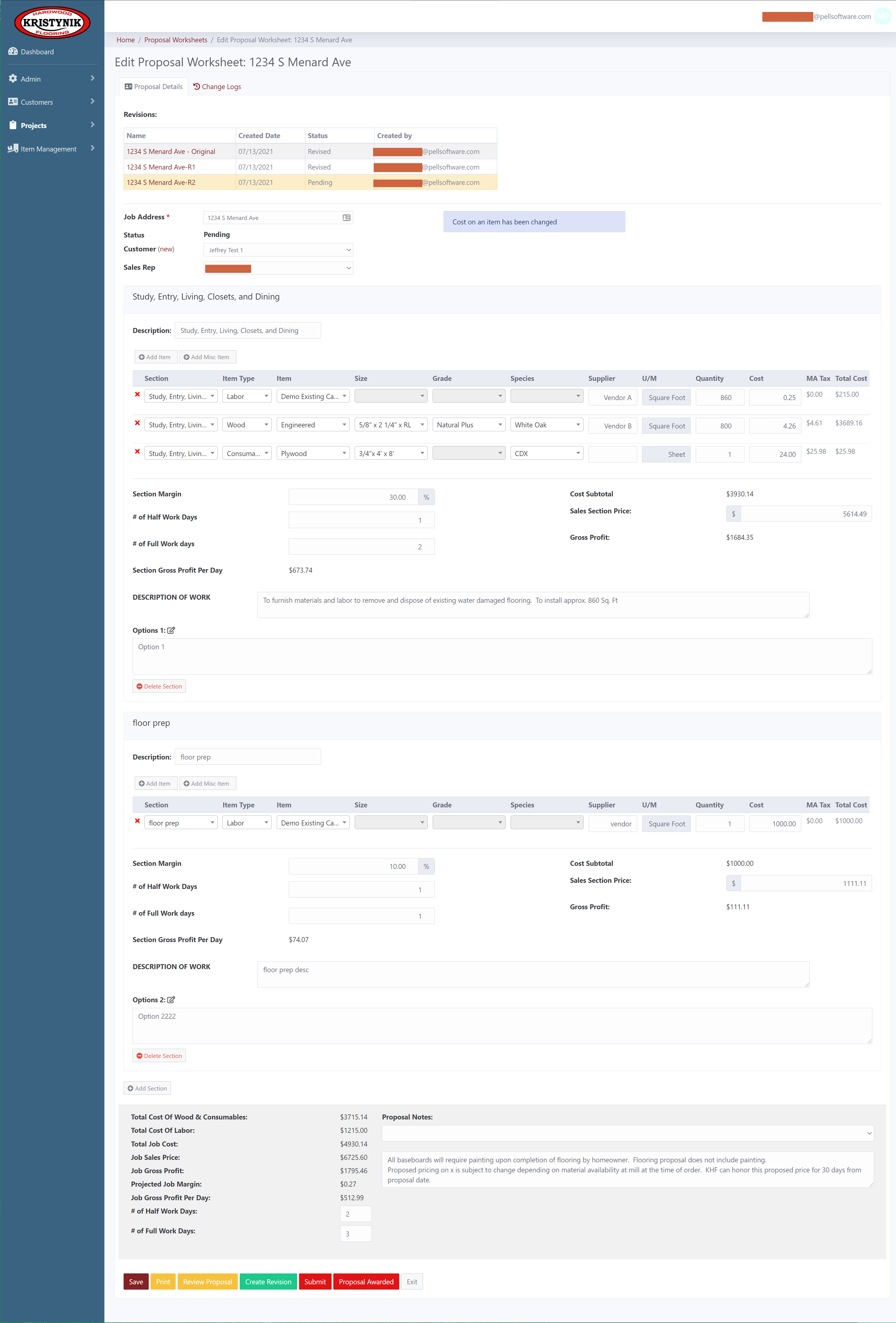
Task: Open the Customer dropdown showing Jeffrey Test 1
Action: click(278, 250)
